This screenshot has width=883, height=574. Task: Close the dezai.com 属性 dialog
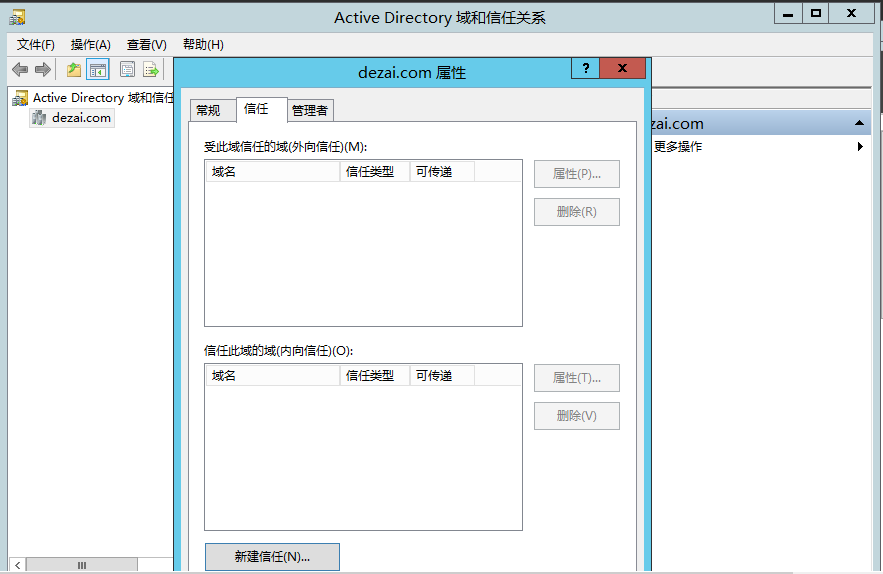tap(622, 68)
